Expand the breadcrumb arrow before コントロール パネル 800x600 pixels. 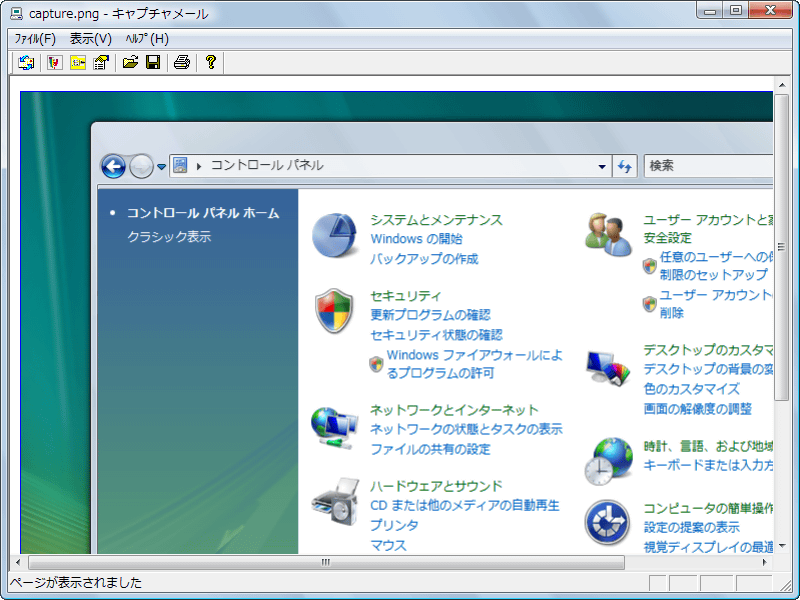tap(199, 166)
